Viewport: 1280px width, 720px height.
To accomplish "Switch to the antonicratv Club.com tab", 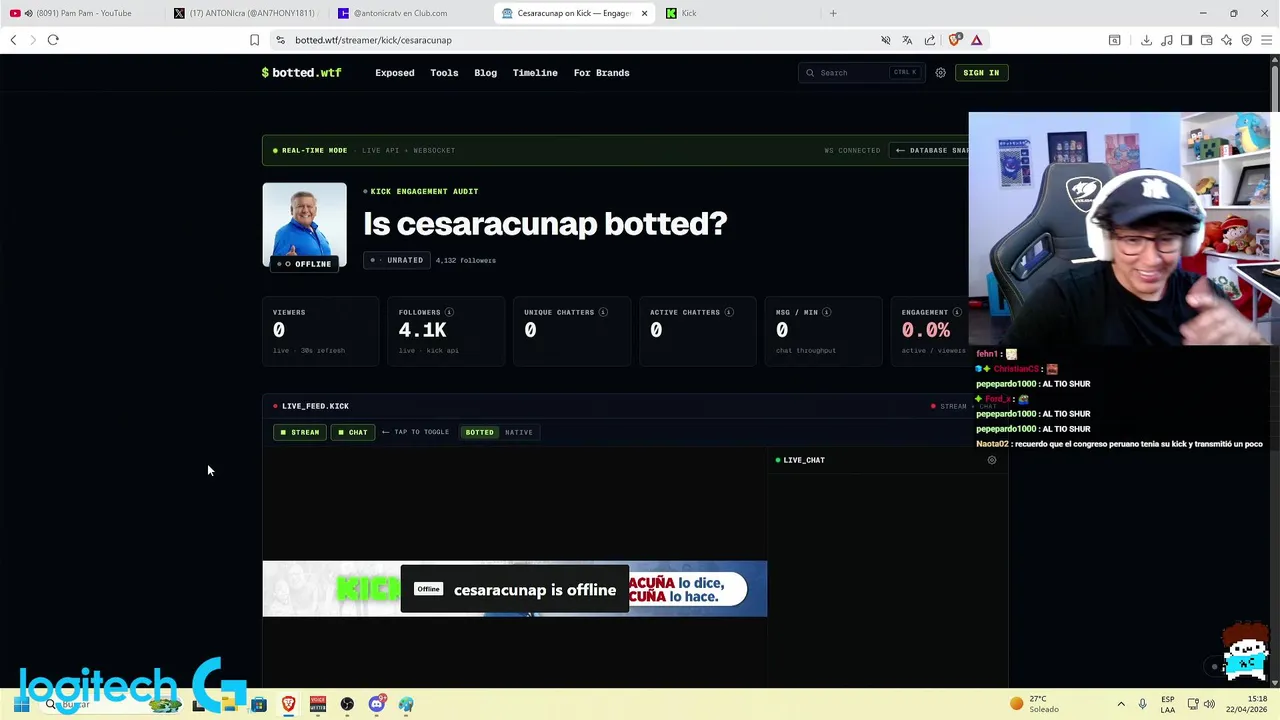I will (x=409, y=13).
